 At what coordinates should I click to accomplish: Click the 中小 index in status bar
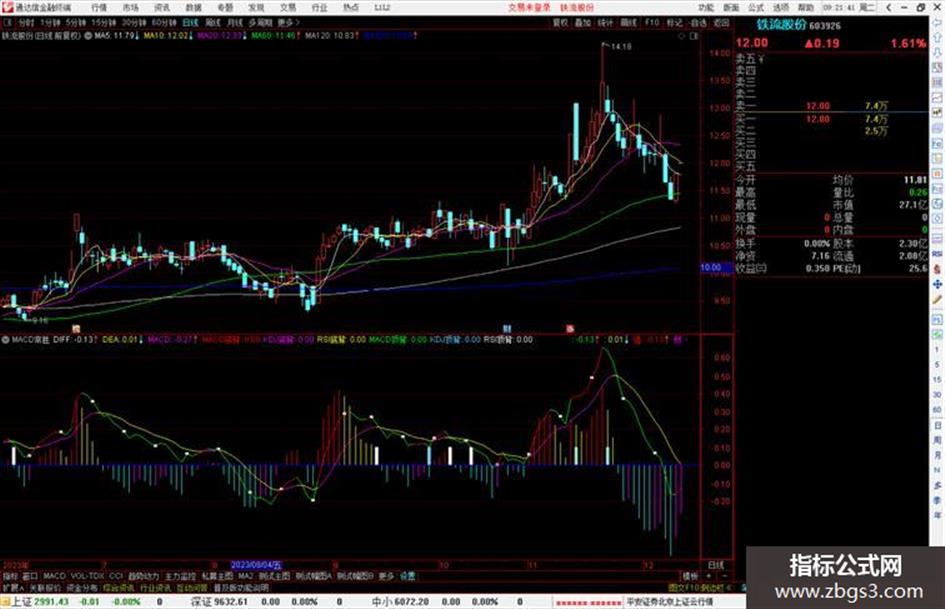coord(382,602)
